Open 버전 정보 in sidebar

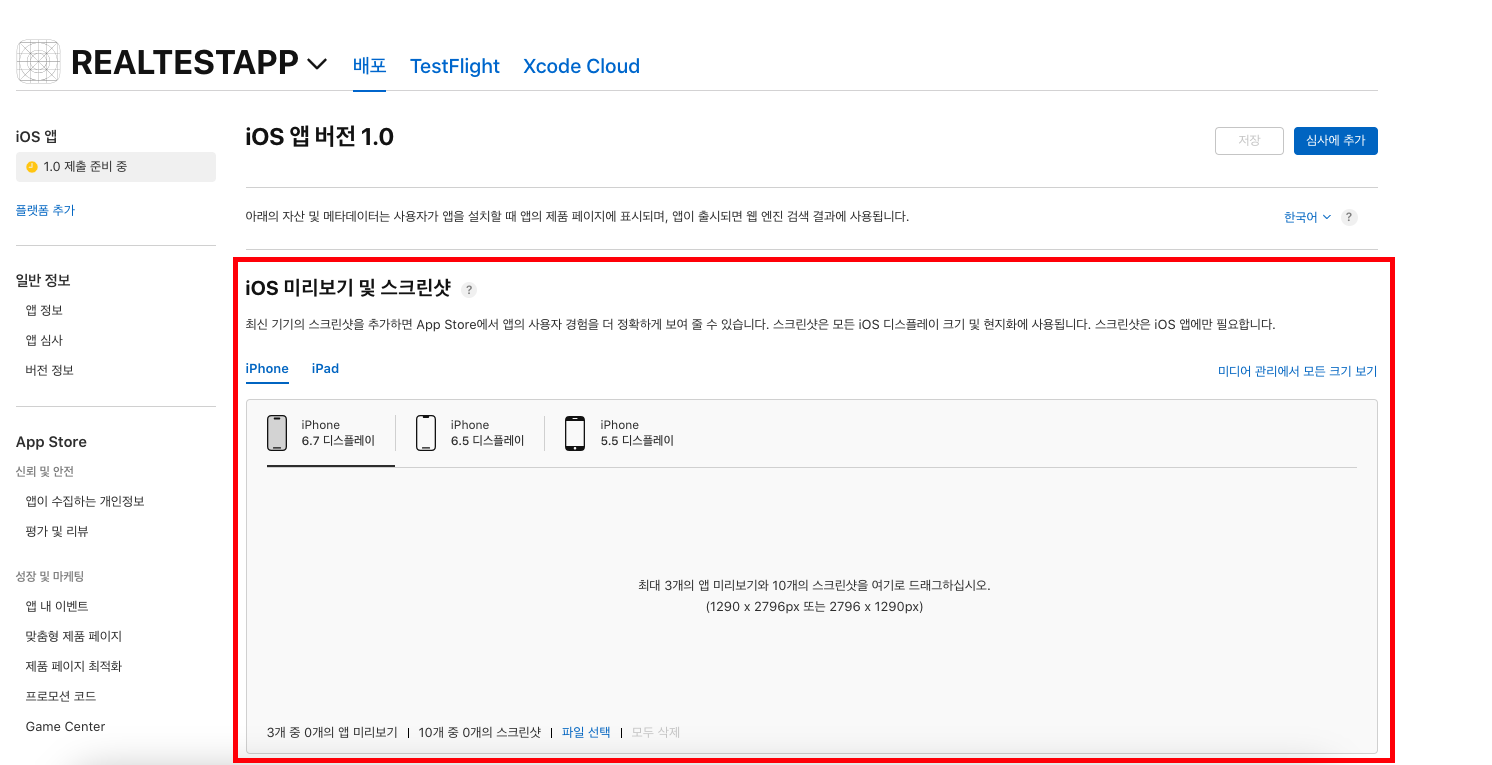pos(50,370)
